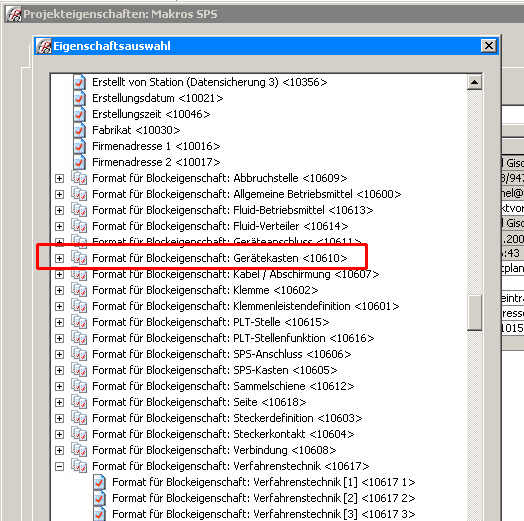Image resolution: width=524 pixels, height=521 pixels.
Task: Click the Eigenschaftsauswahl title bar app icon
Action: 44,46
